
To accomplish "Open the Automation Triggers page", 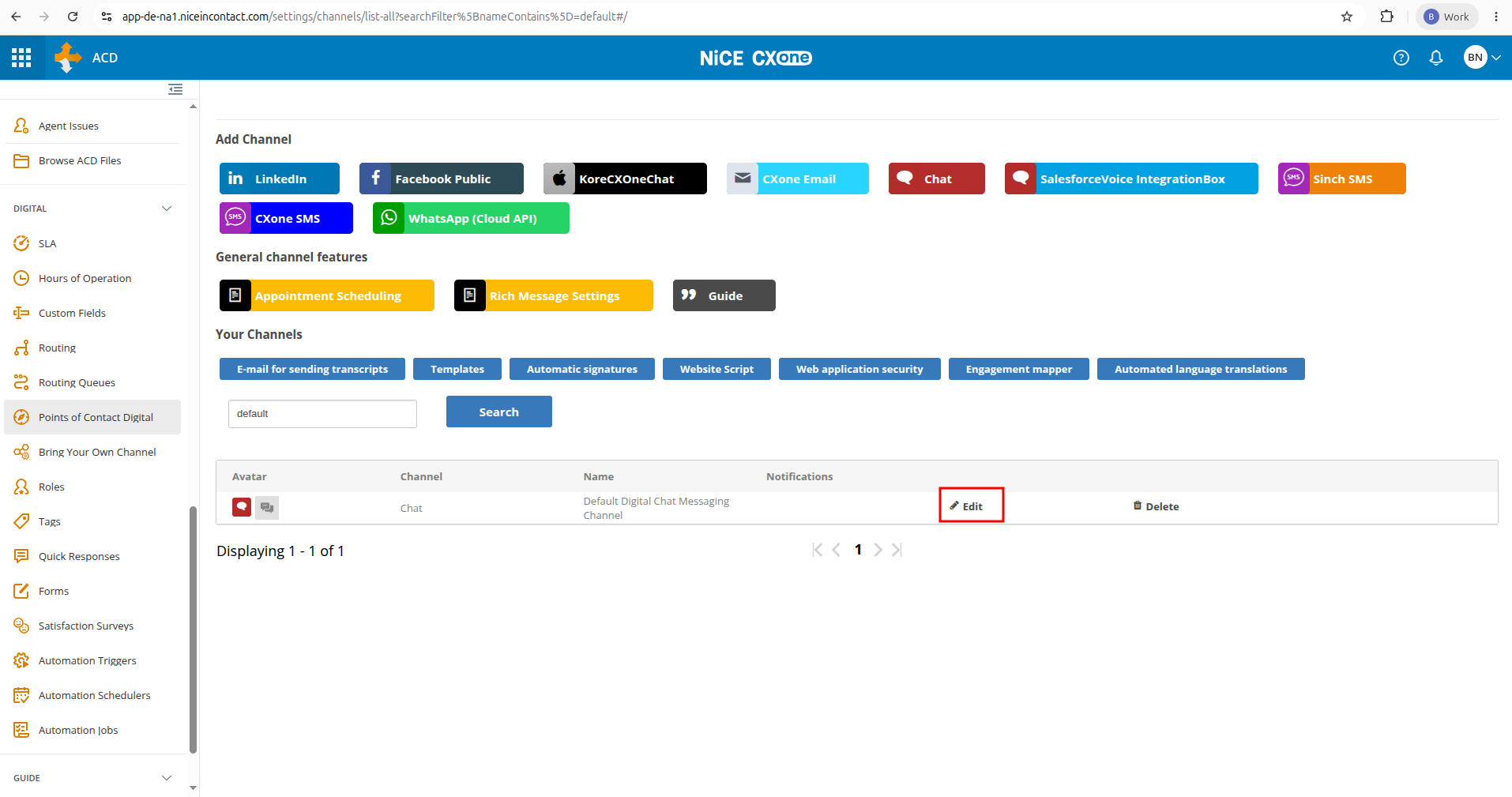I will click(87, 660).
